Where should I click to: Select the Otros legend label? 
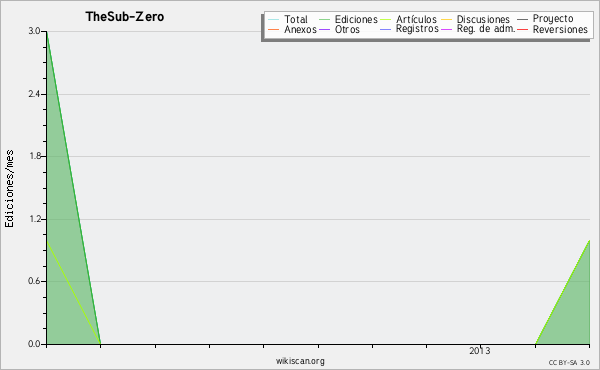(x=347, y=29)
